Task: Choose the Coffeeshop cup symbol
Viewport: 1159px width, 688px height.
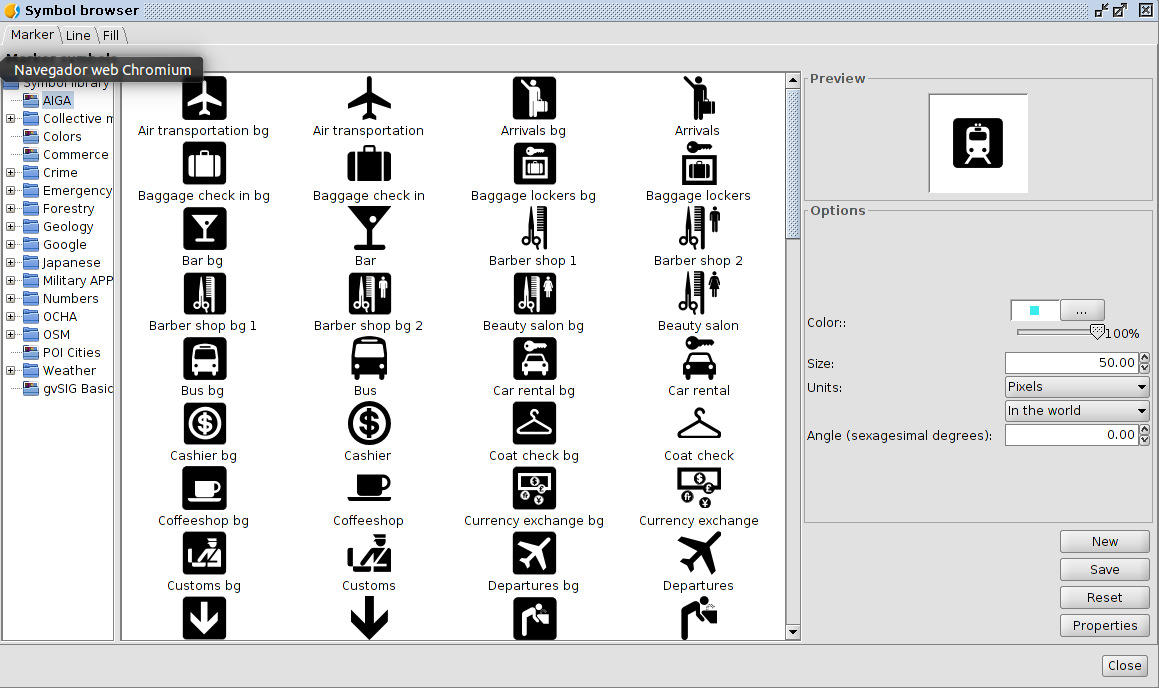Action: (x=368, y=488)
